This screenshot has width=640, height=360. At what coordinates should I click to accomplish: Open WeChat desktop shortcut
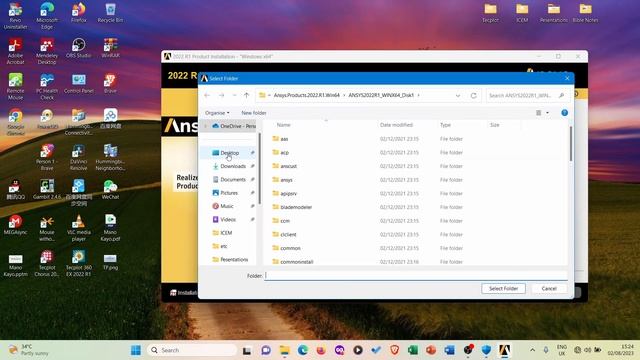tap(110, 189)
